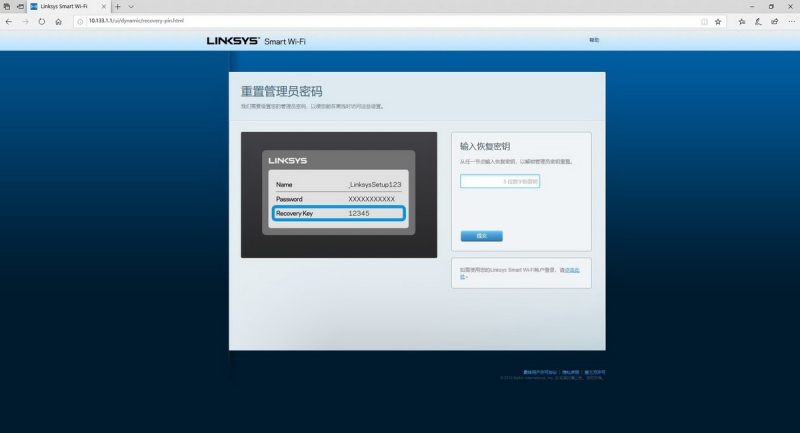This screenshot has height=433, width=800.
Task: Expand the tab preview chevron
Action: coord(131,7)
